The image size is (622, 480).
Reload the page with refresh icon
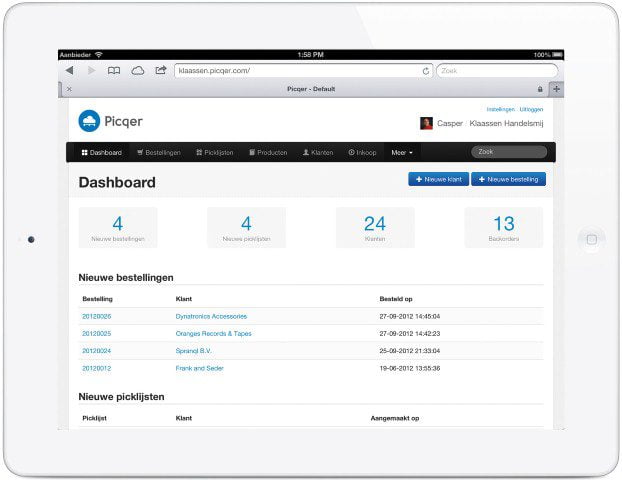point(426,71)
